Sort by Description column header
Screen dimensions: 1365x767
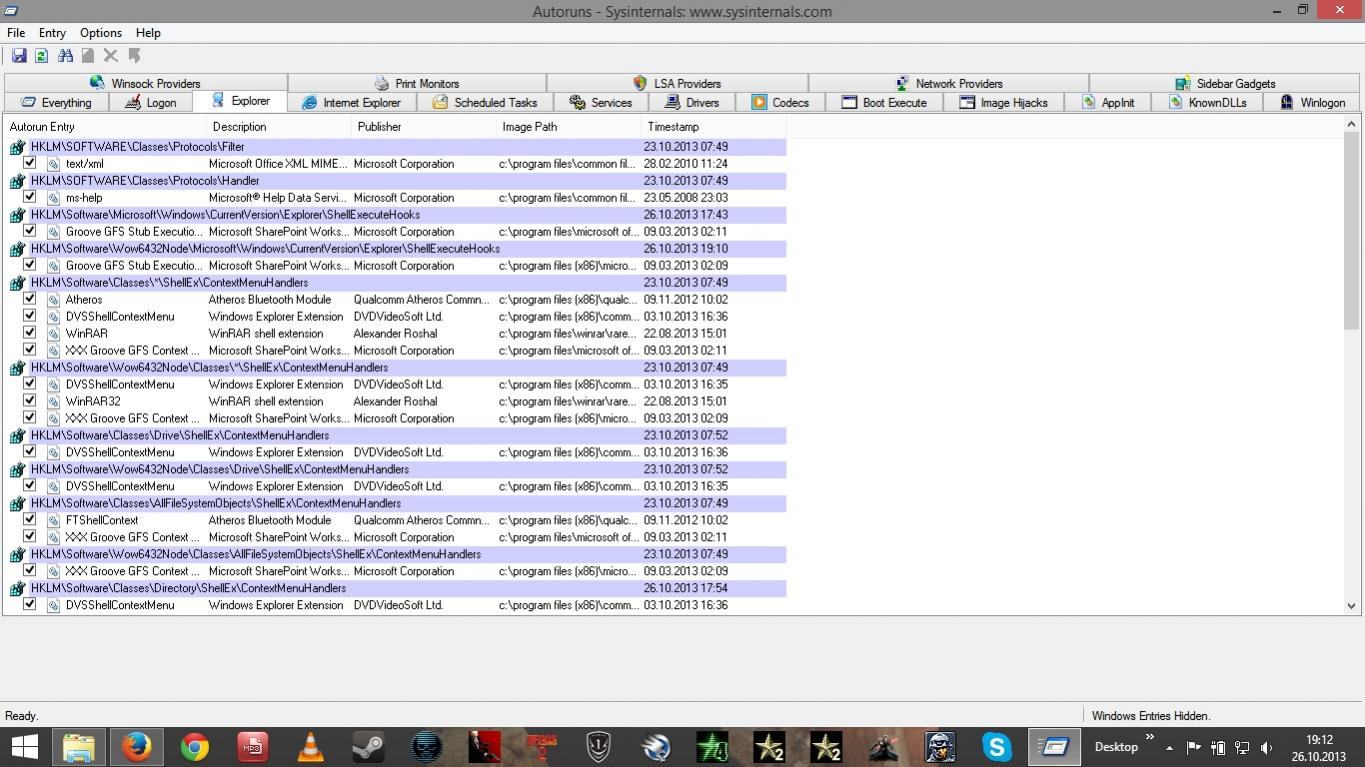(x=279, y=127)
